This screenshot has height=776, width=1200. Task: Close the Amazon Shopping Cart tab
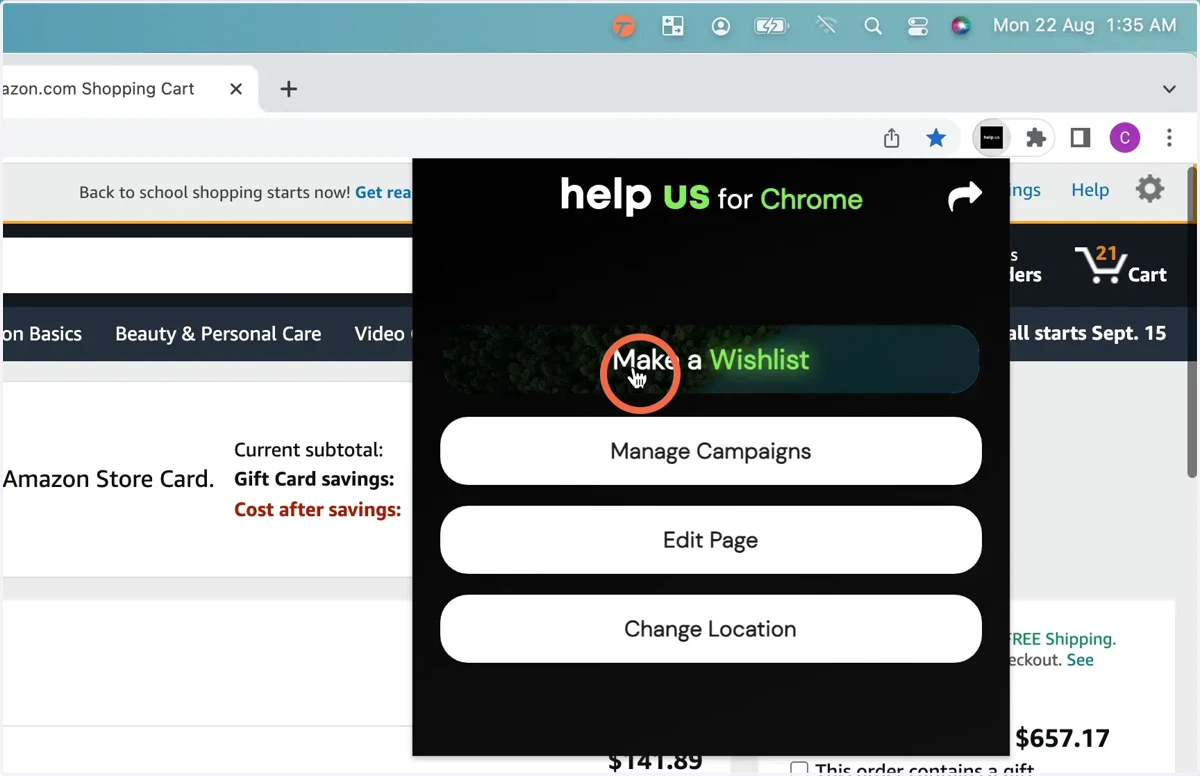(236, 89)
